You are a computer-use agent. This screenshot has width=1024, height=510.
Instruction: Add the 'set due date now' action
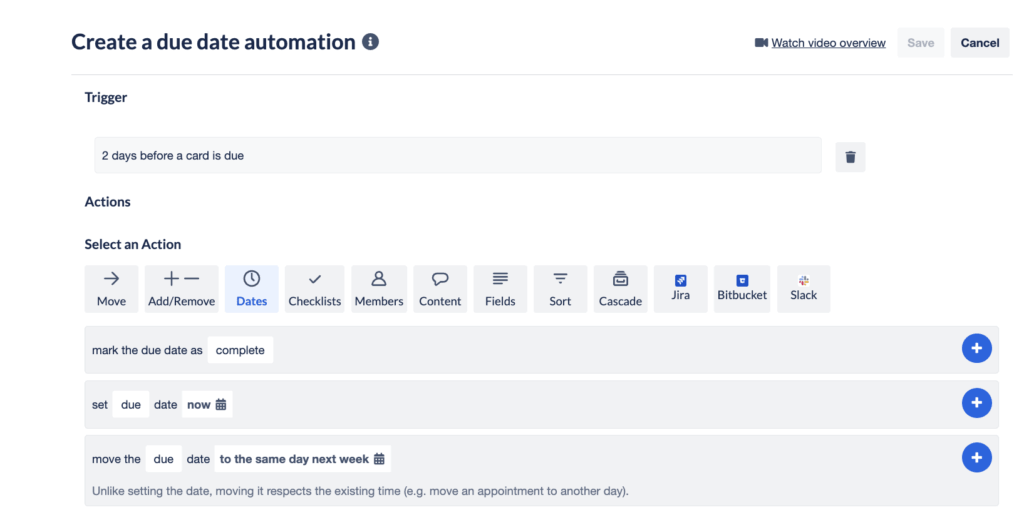(976, 403)
